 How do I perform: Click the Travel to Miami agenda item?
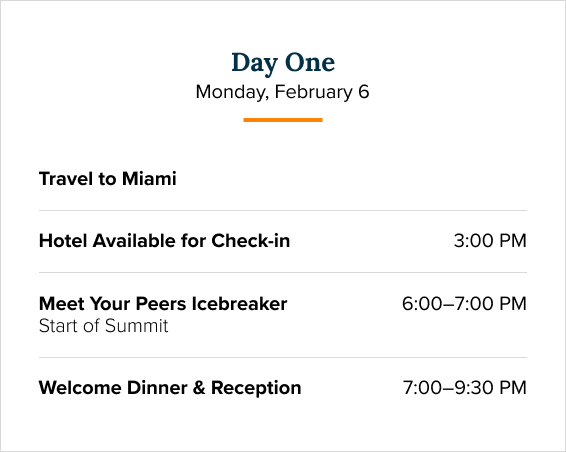coord(108,179)
